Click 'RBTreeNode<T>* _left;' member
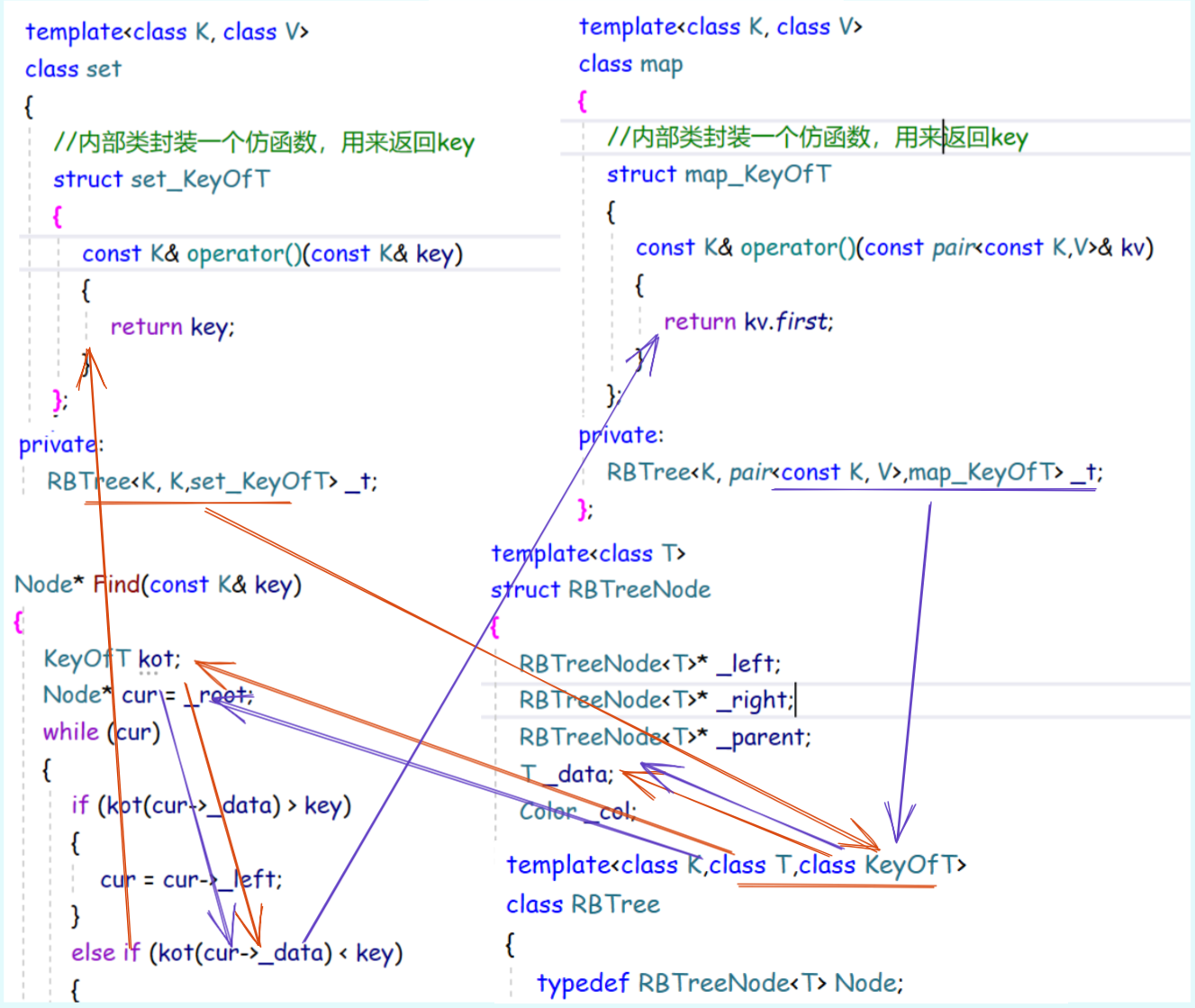This screenshot has height=1008, width=1195. [650, 664]
